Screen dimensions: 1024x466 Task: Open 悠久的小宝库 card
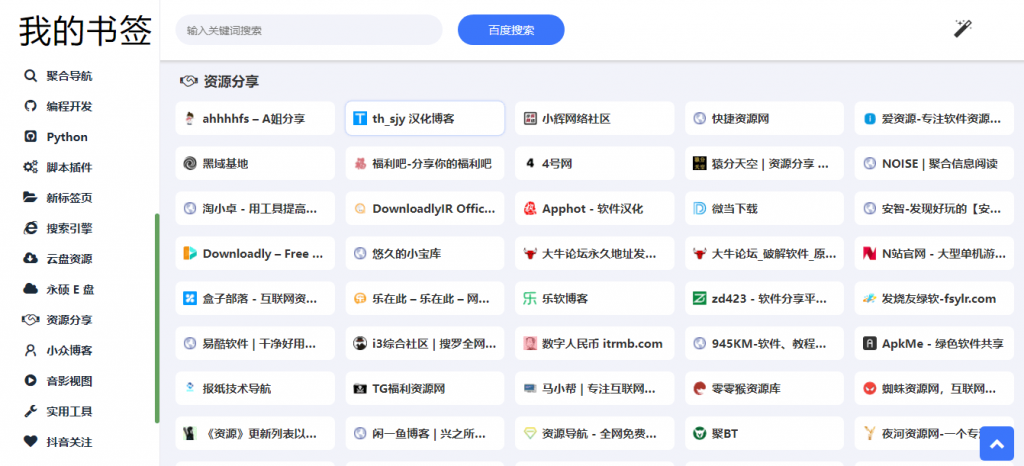tap(424, 253)
